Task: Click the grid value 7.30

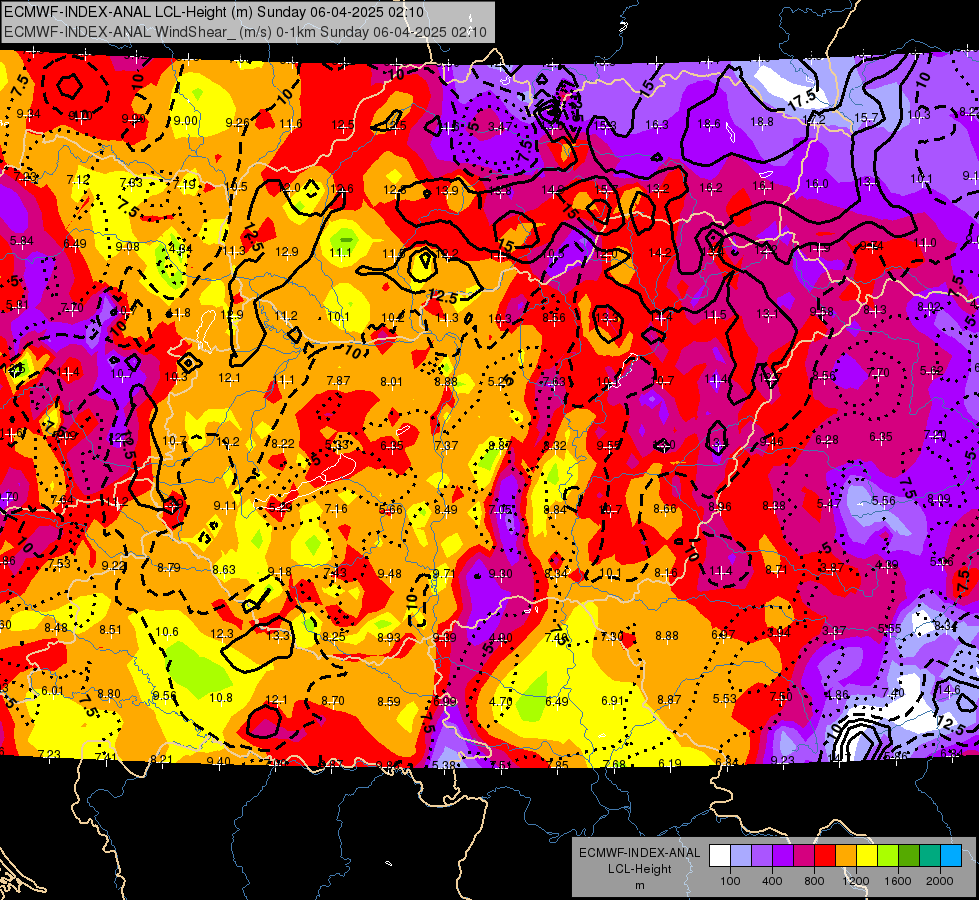Action: 612,636
